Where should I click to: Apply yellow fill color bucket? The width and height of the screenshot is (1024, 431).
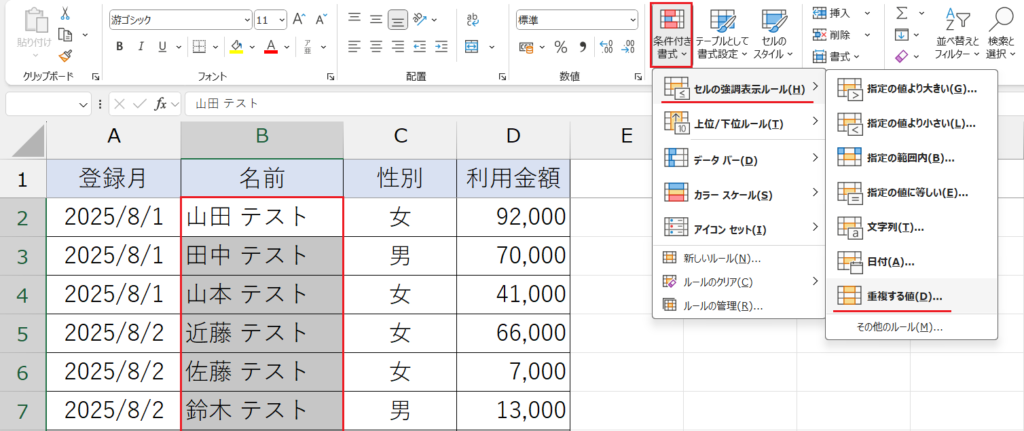click(x=236, y=46)
